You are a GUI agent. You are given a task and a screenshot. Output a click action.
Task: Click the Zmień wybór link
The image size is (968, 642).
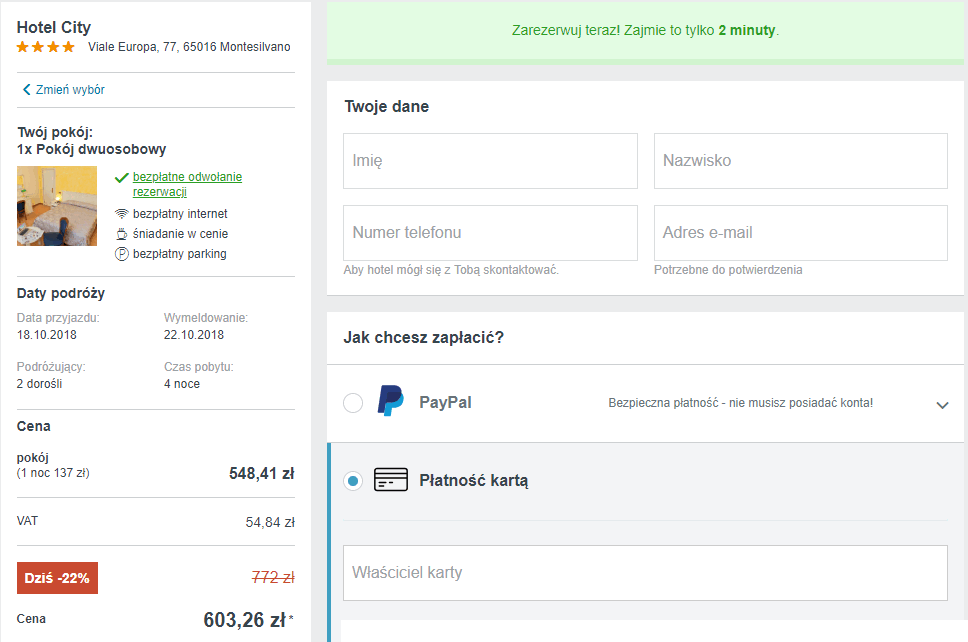tap(70, 90)
